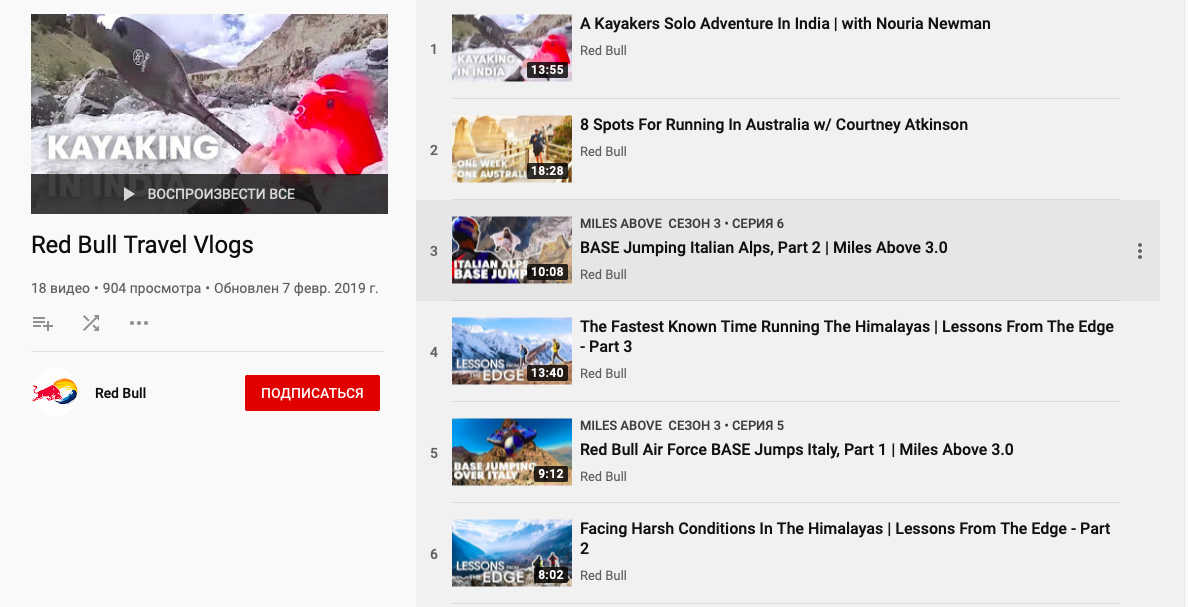Click the Red Bull Travel Vlogs playlist title

(x=142, y=245)
